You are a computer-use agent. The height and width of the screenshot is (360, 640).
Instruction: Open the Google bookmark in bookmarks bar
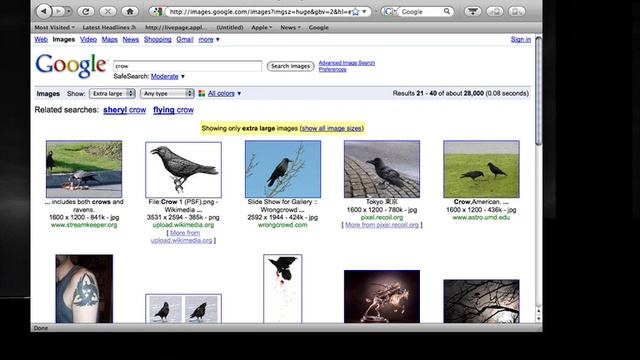319,27
